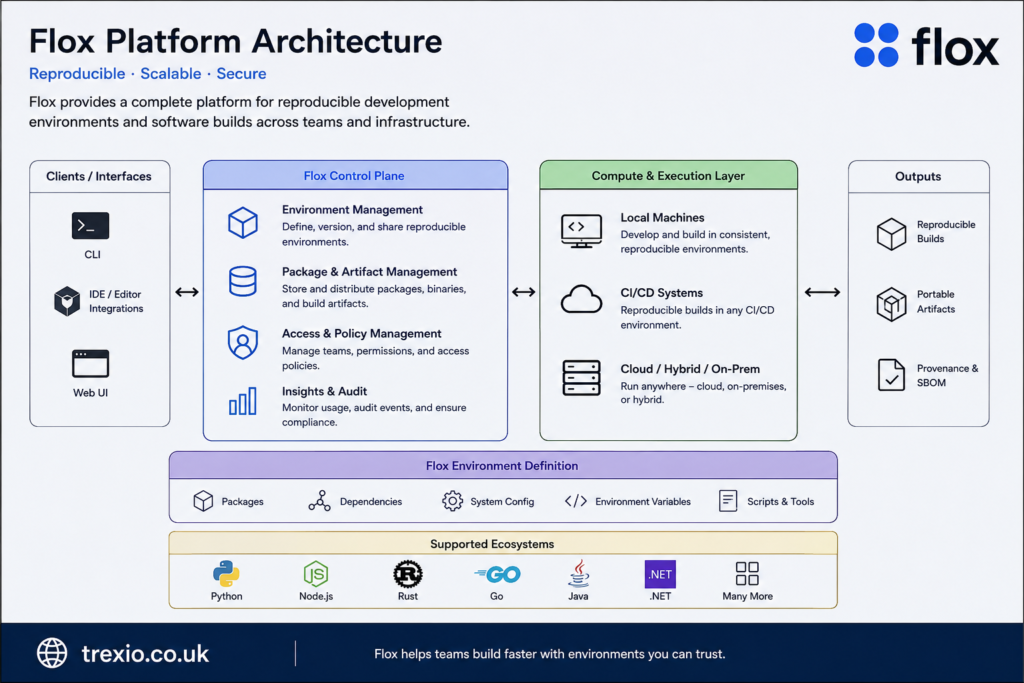Viewport: 1024px width, 683px height.
Task: Click the Access & Policy Management shield icon
Action: (242, 342)
